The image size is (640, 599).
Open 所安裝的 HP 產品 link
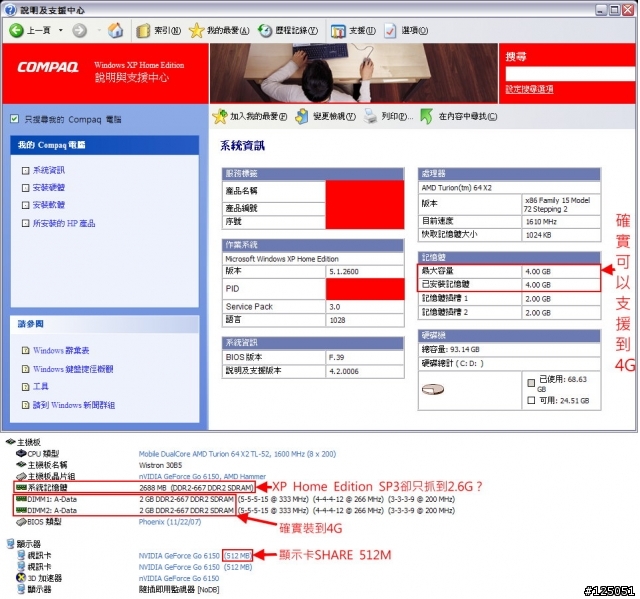click(64, 223)
